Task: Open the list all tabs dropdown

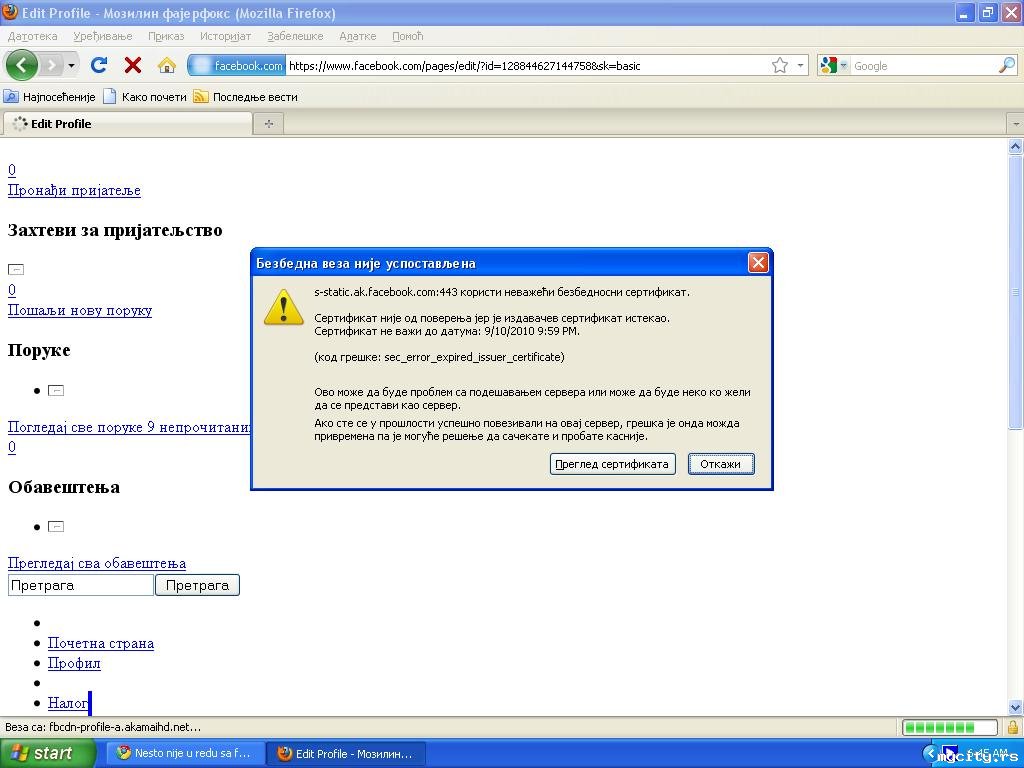Action: click(x=1016, y=123)
